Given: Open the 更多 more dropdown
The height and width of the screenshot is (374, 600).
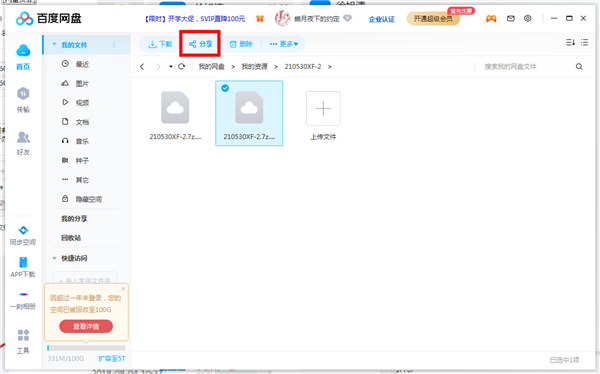Looking at the screenshot, I should click(x=284, y=44).
